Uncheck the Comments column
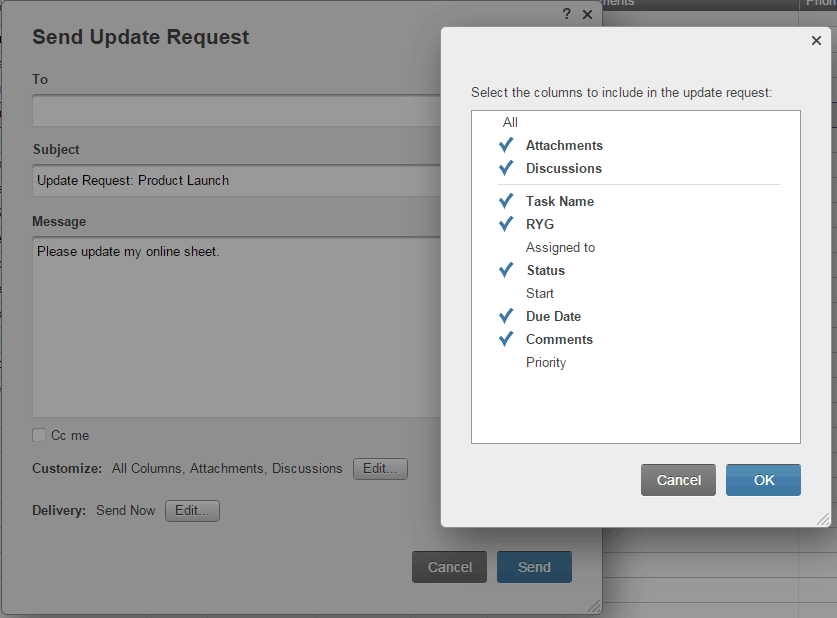This screenshot has width=837, height=618. pyautogui.click(x=506, y=339)
